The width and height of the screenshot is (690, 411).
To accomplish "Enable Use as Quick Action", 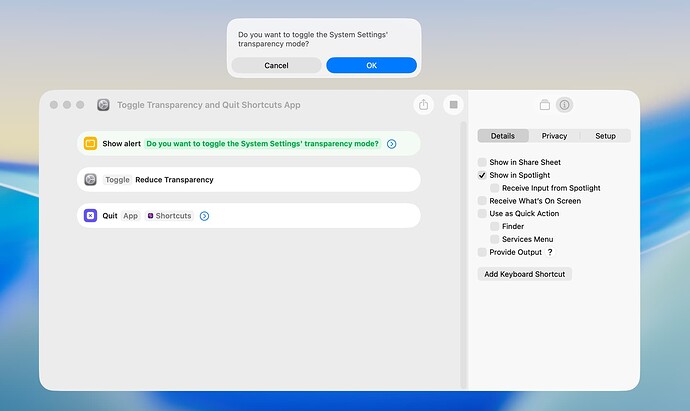I will point(482,213).
